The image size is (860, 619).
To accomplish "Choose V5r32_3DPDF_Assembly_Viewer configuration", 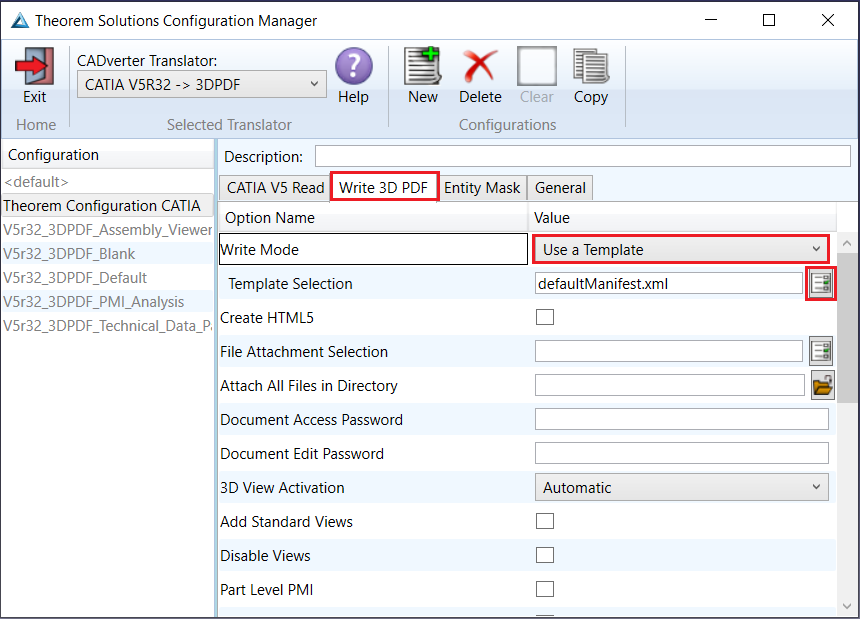I will (x=108, y=230).
